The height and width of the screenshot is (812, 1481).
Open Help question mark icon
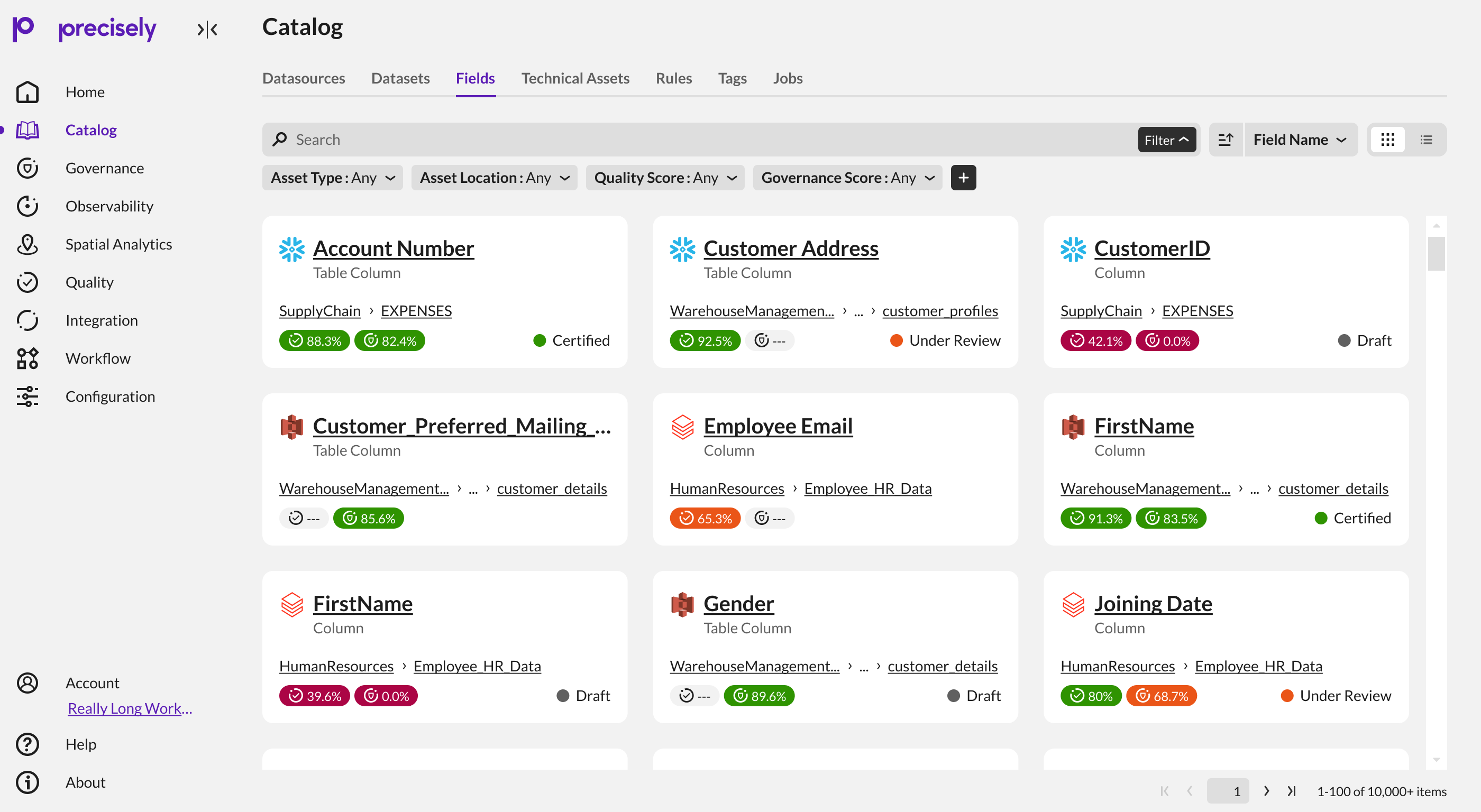tap(27, 744)
